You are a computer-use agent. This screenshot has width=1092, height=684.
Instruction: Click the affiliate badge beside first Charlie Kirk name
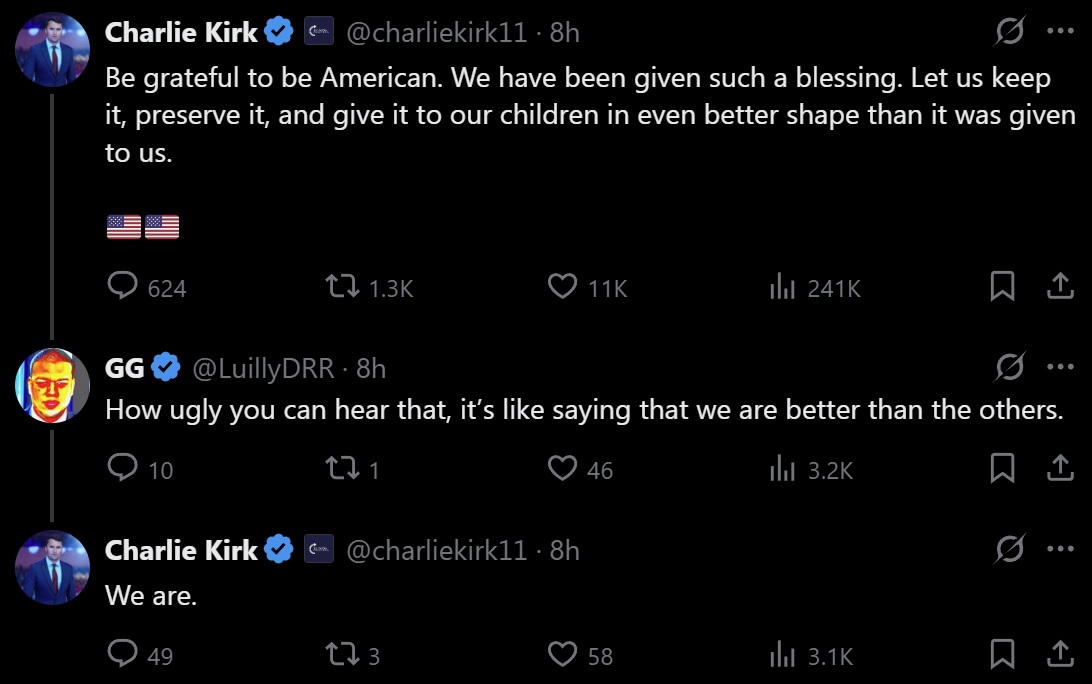tap(318, 32)
